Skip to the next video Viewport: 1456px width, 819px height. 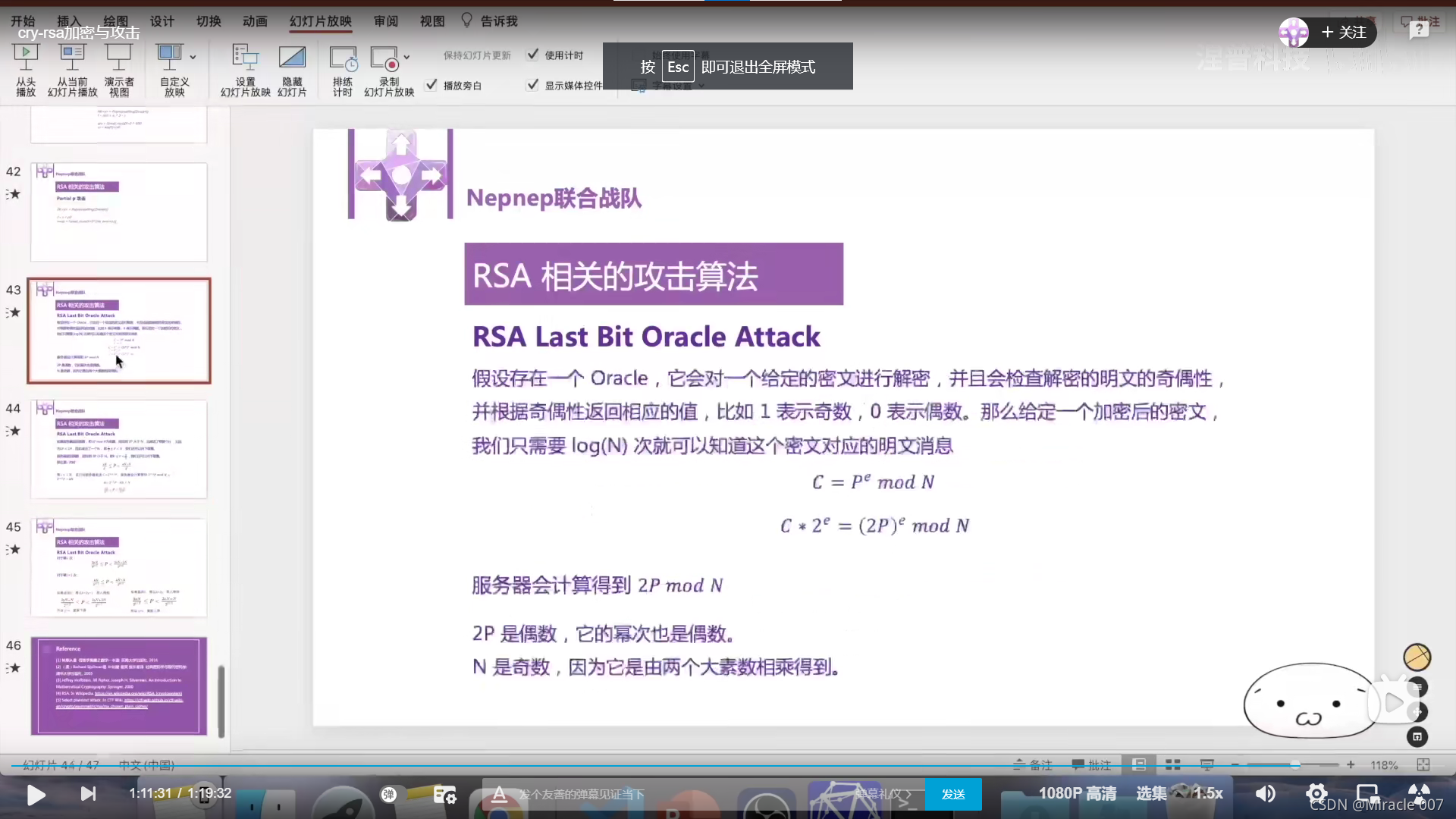pos(88,794)
